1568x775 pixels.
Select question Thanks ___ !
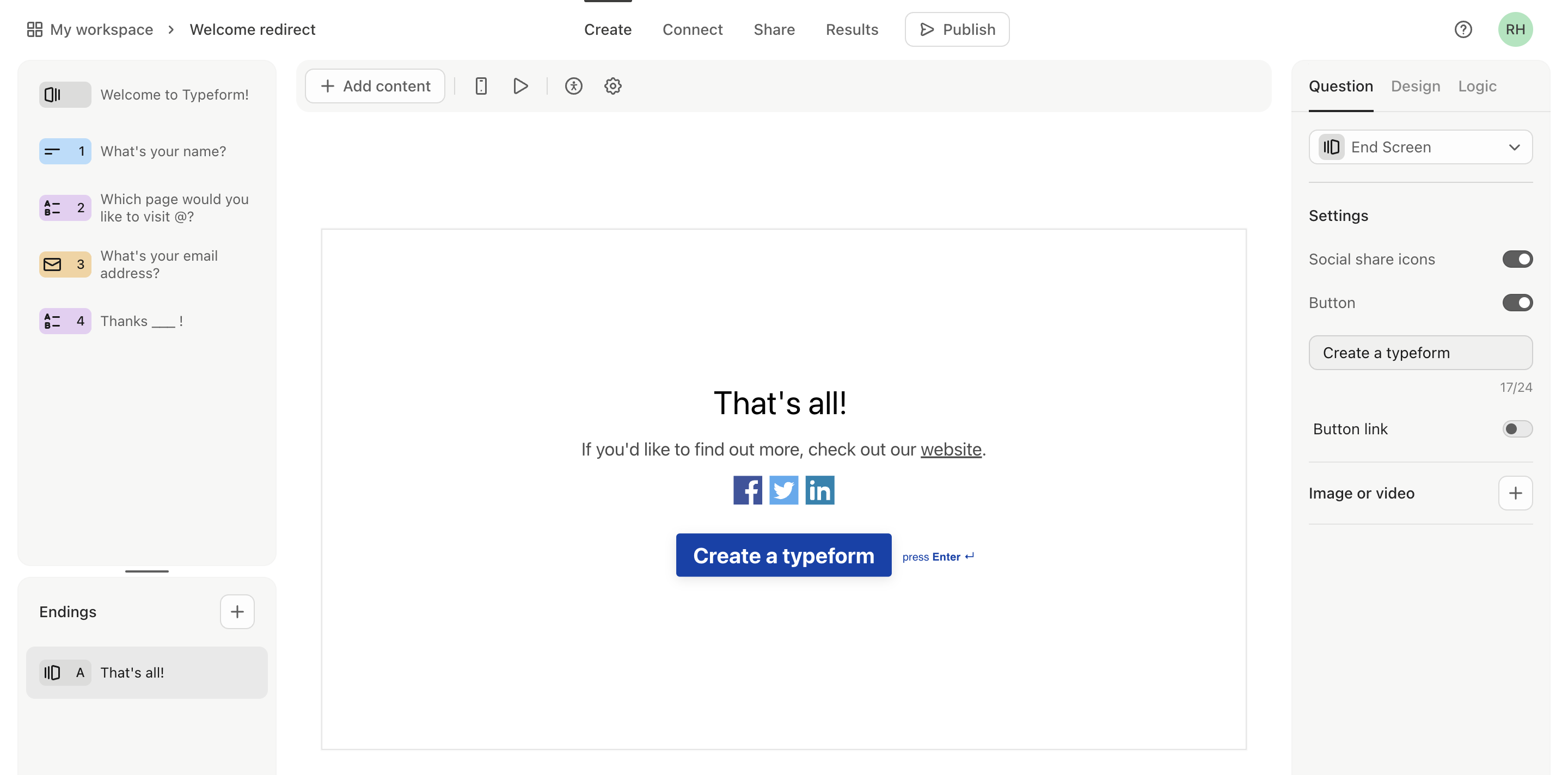pos(146,321)
